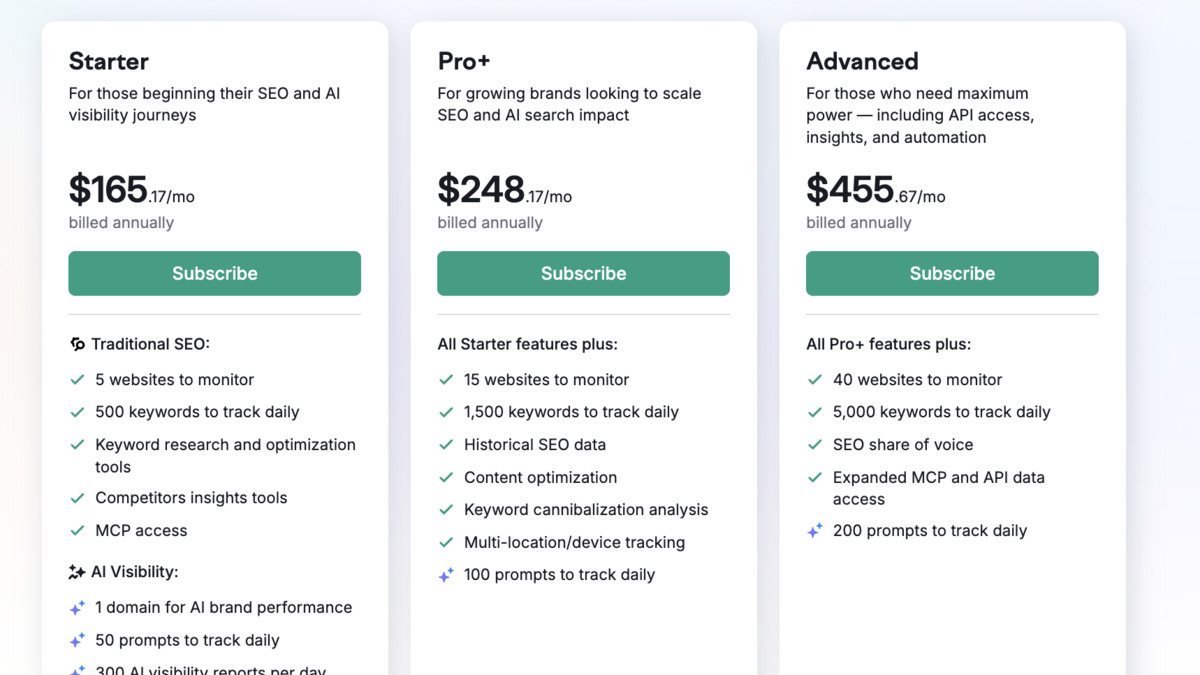Click the AI Visibility sparkle icon
Image resolution: width=1200 pixels, height=675 pixels.
click(77, 572)
